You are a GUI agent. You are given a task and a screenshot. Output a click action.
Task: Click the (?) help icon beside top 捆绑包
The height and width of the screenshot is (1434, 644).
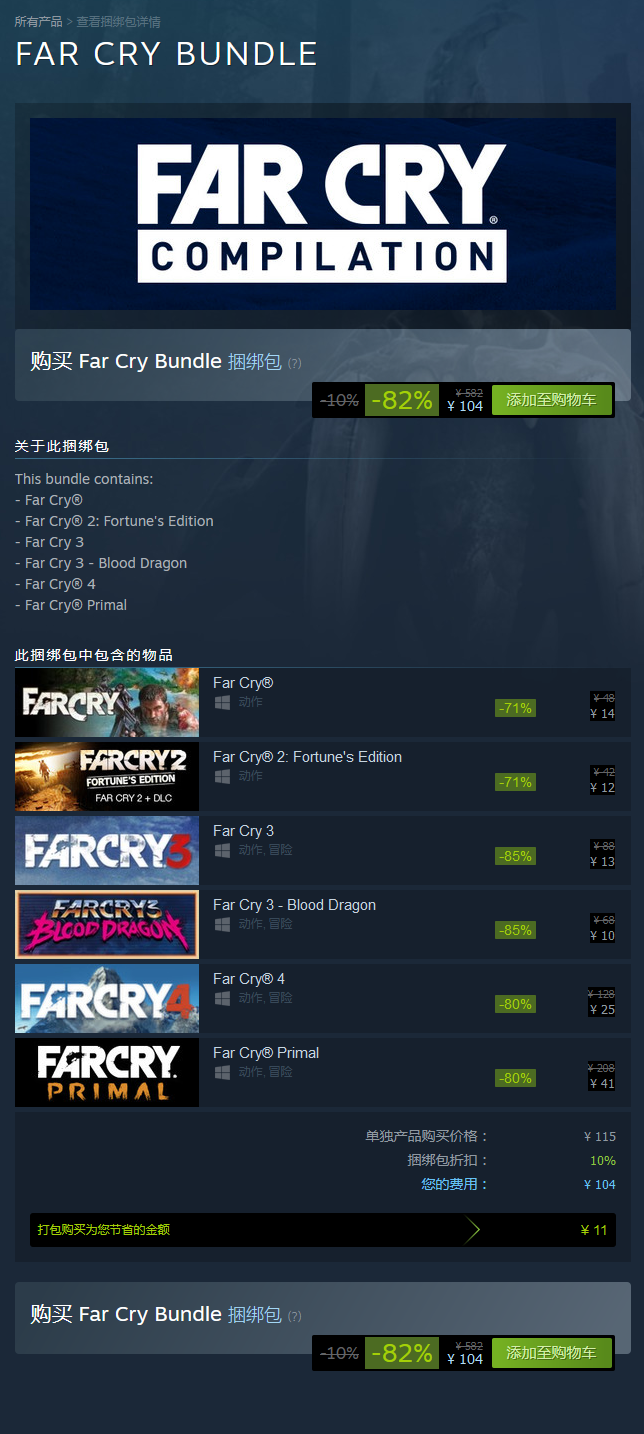[294, 363]
